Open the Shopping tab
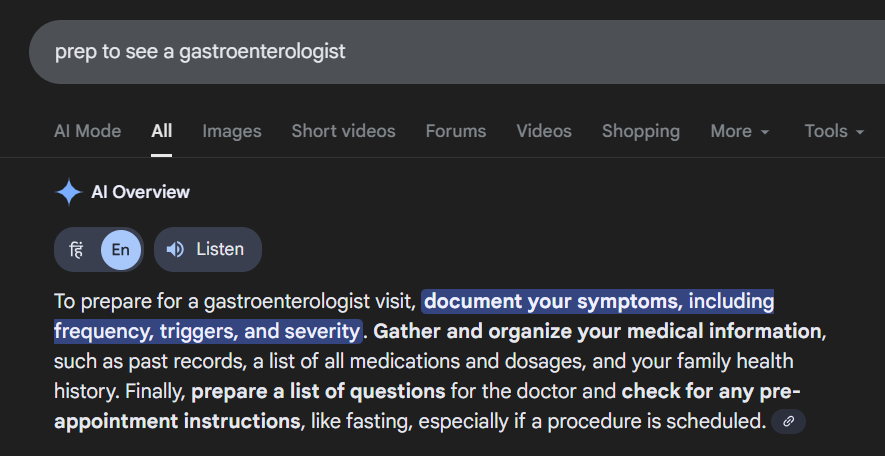Viewport: 885px width, 456px height. point(641,131)
